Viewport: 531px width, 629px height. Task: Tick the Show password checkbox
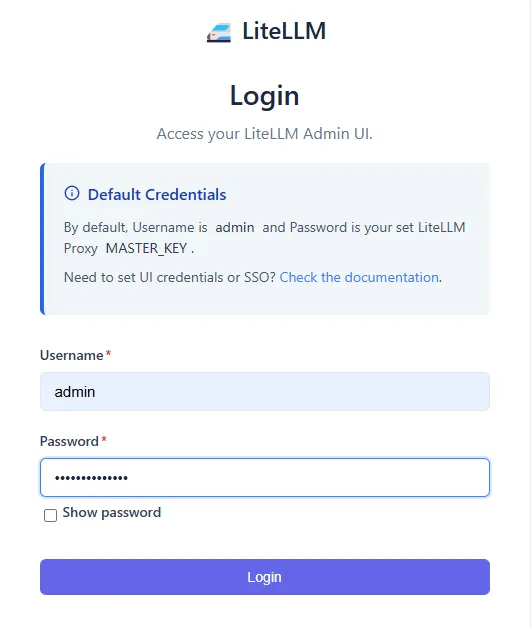(x=50, y=515)
